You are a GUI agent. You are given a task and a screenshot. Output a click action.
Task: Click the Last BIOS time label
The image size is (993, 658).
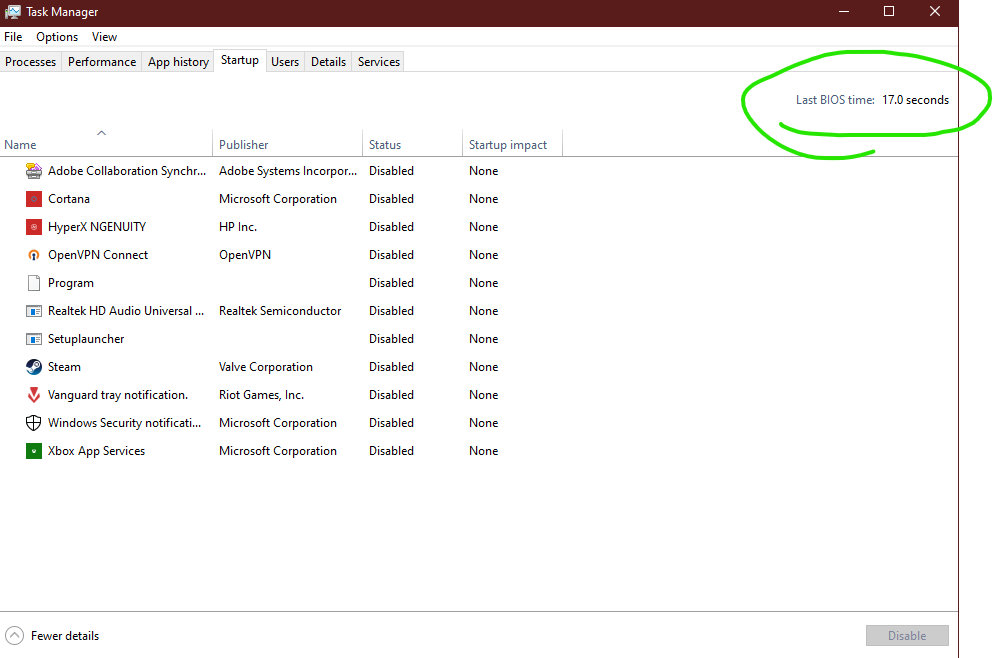(835, 100)
